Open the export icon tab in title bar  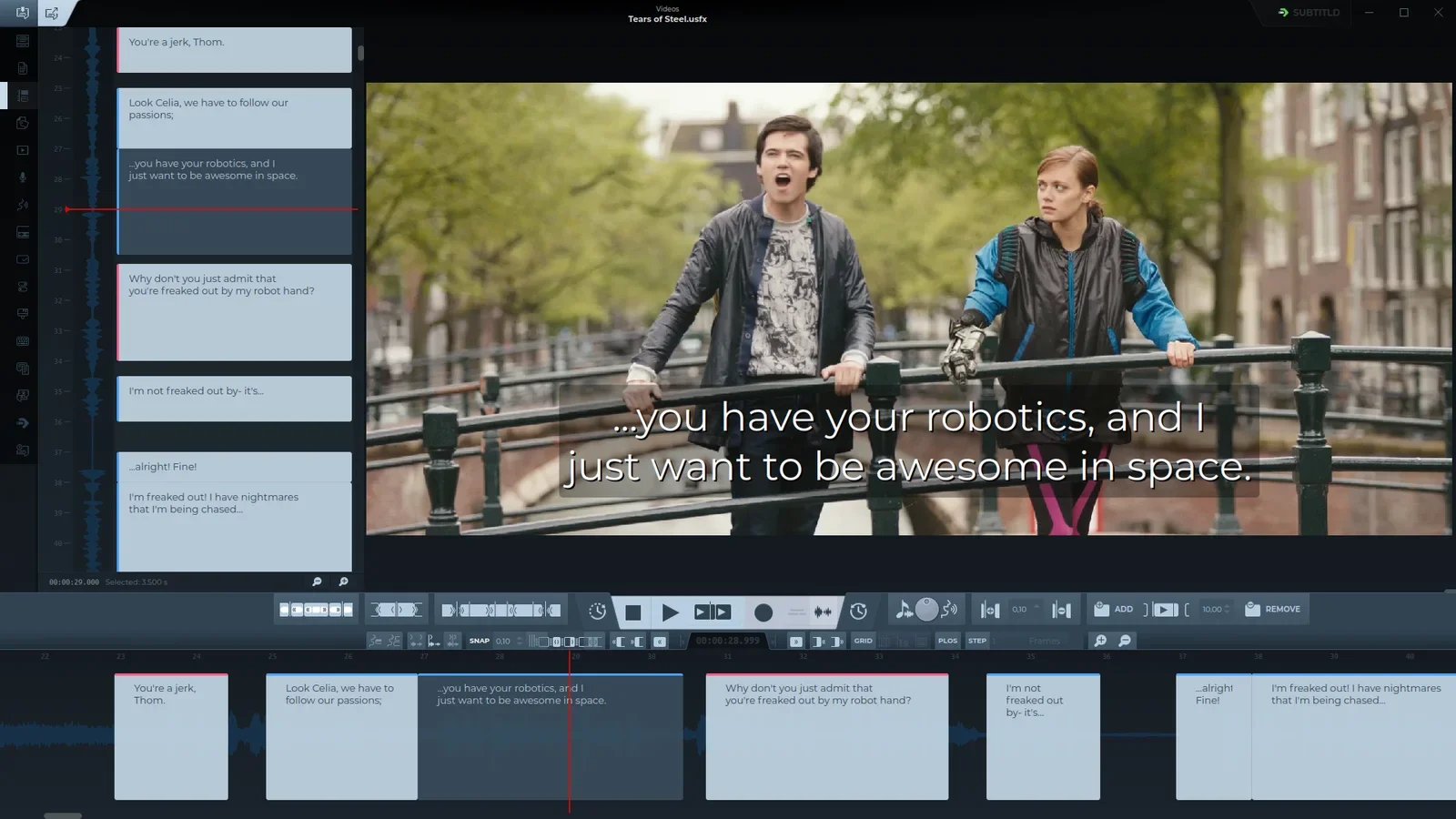52,13
